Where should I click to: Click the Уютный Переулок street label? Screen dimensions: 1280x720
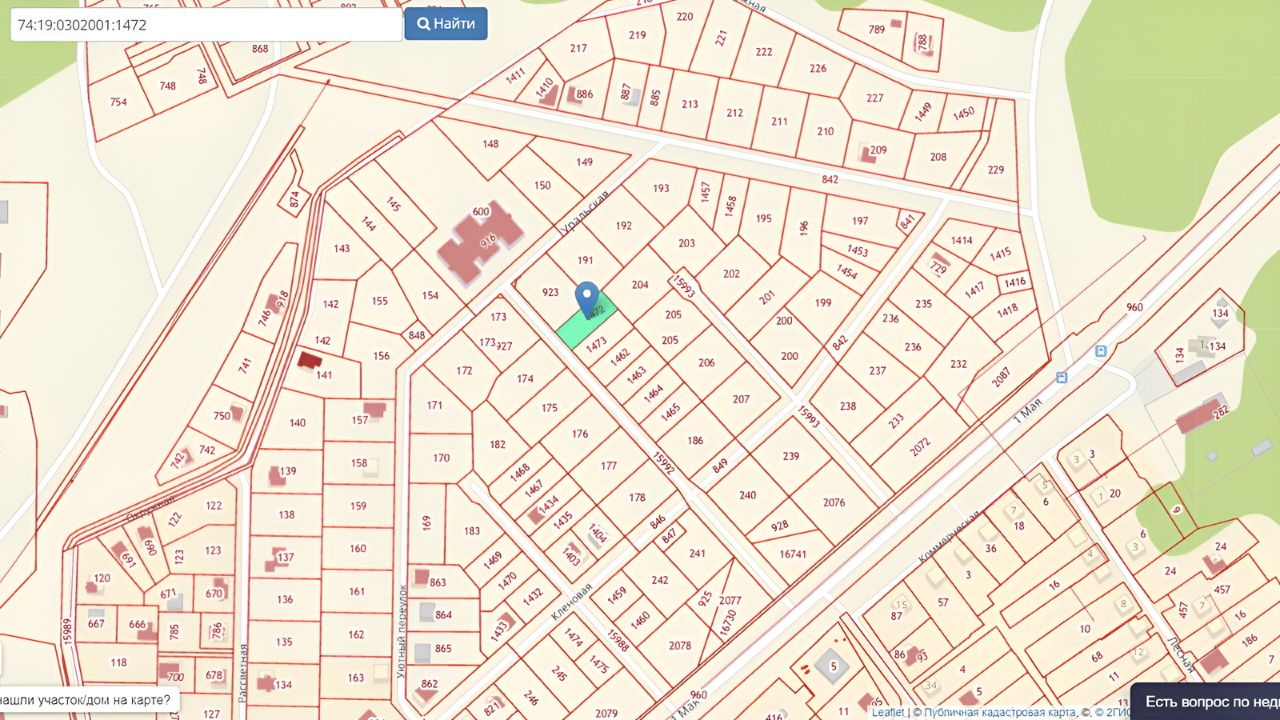402,634
